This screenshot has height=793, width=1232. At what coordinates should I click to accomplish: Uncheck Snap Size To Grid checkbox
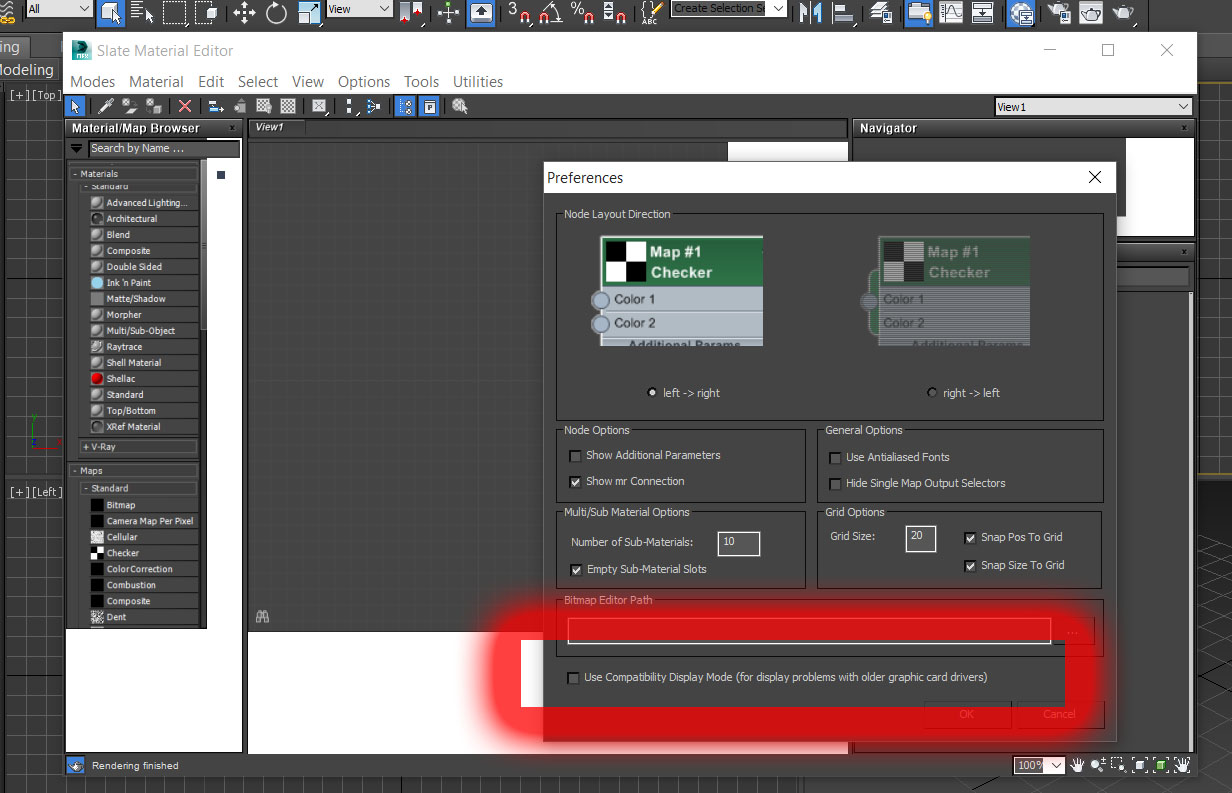click(970, 566)
